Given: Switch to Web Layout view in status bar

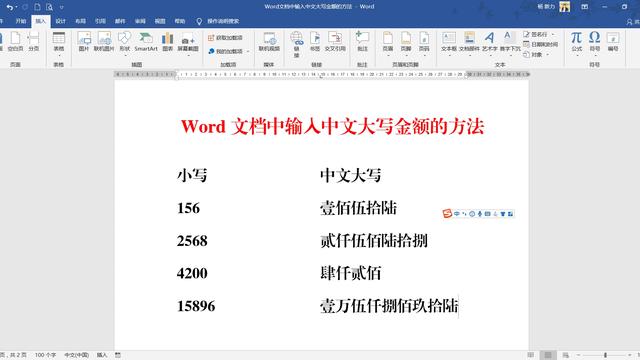Looking at the screenshot, I should [565, 355].
